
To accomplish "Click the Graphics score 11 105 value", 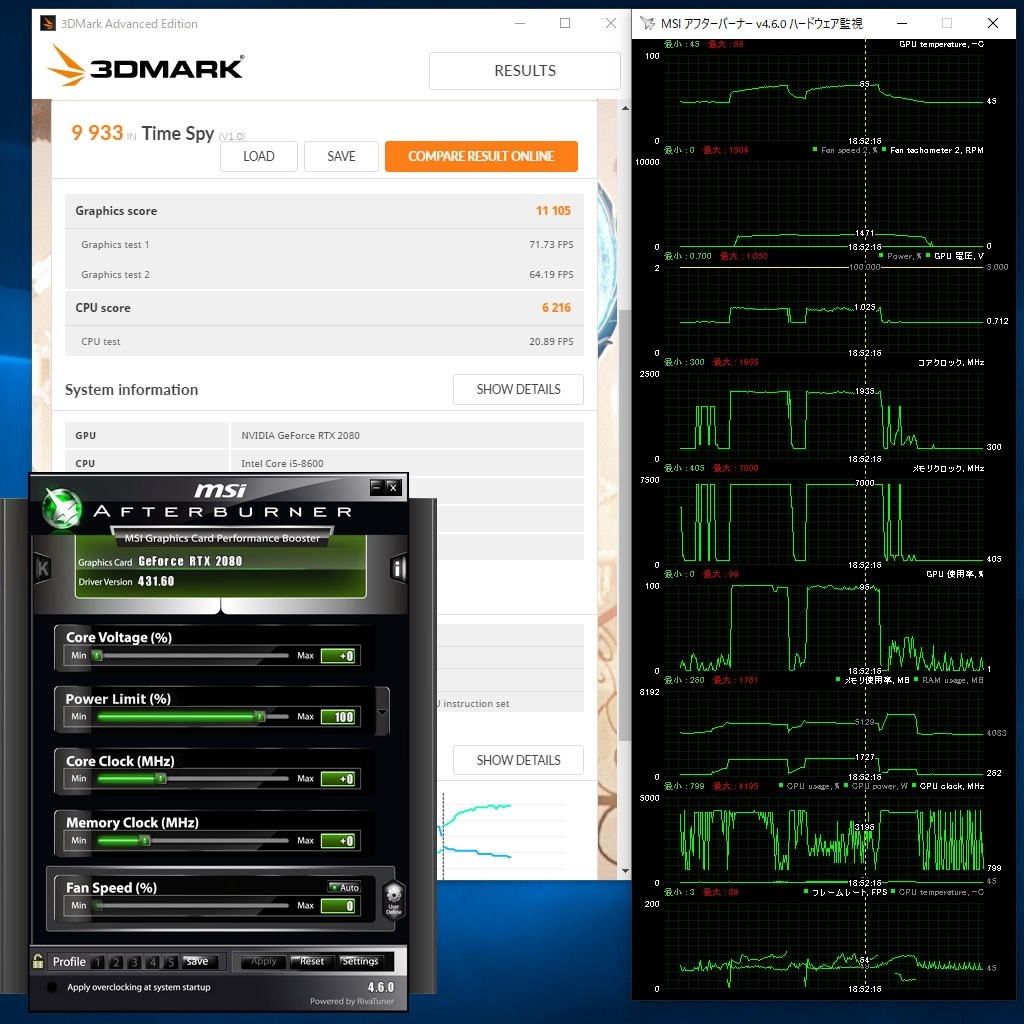I will (553, 210).
